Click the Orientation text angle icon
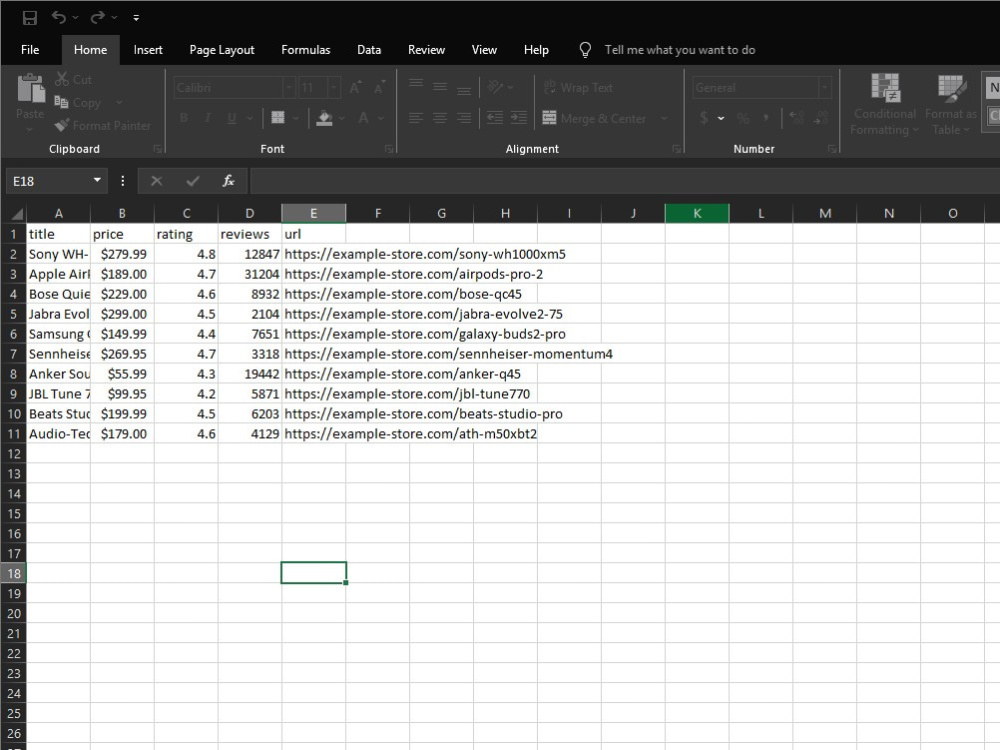Viewport: 1000px width, 750px height. (496, 86)
